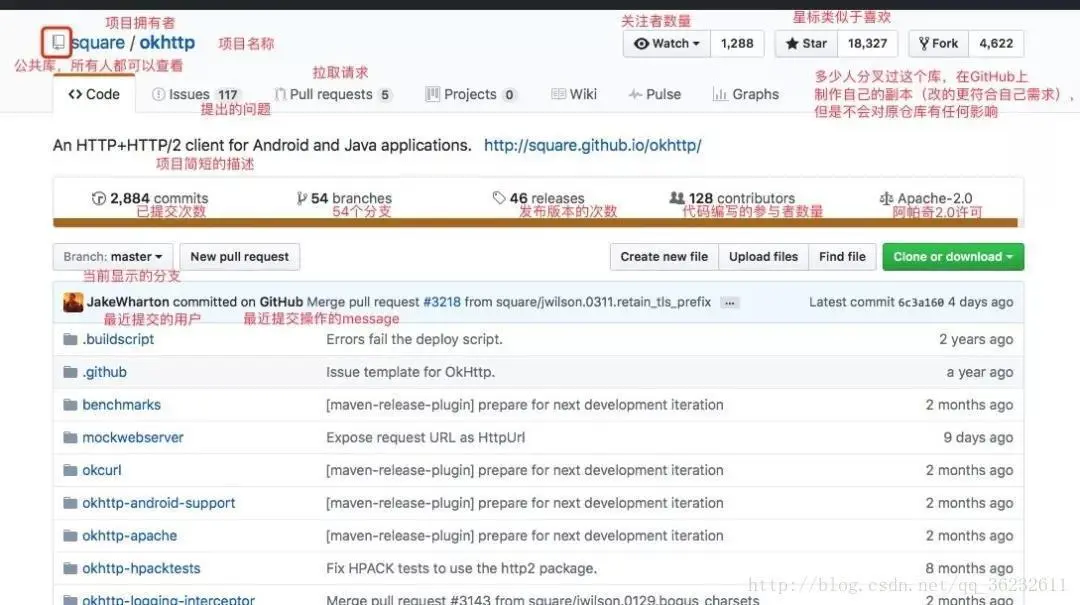
Task: Expand the truncated commit message with ellipsis
Action: click(729, 301)
